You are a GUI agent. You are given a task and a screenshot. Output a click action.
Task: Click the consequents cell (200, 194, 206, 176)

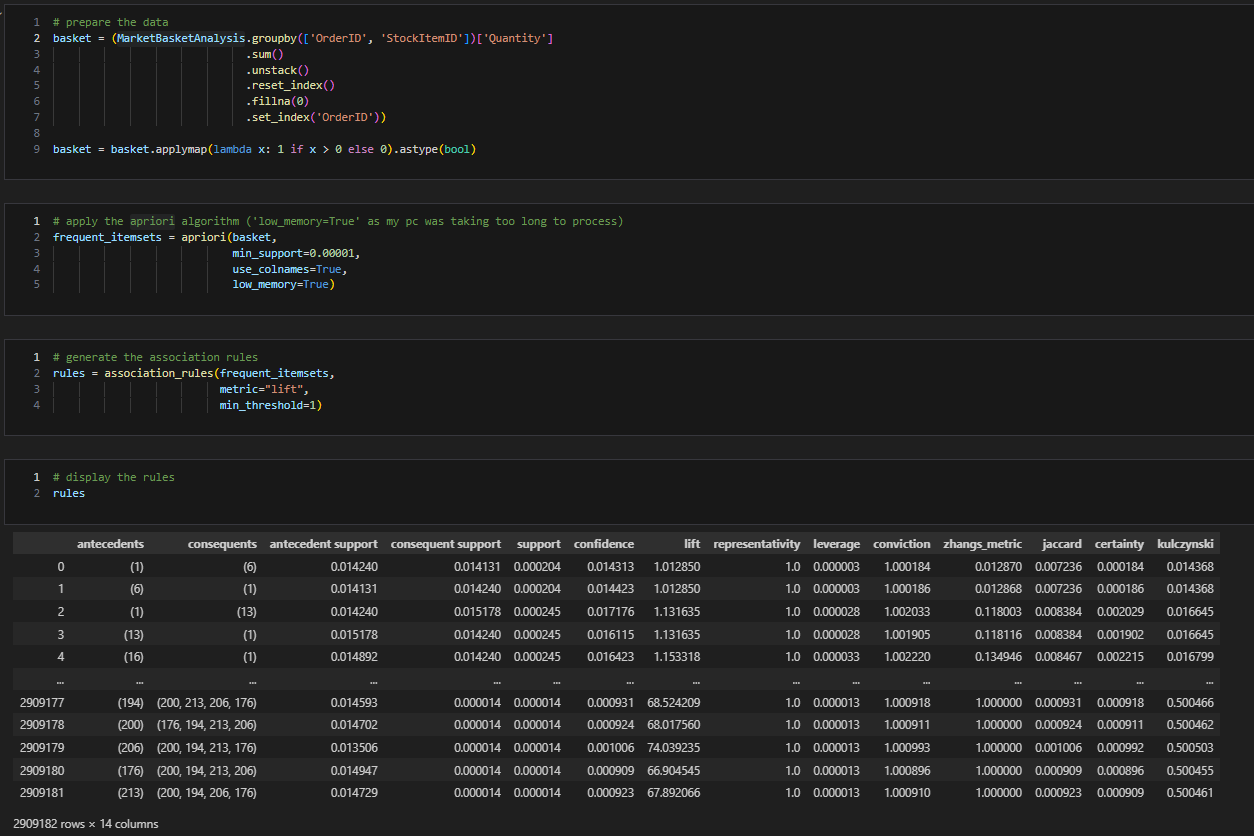[x=207, y=792]
